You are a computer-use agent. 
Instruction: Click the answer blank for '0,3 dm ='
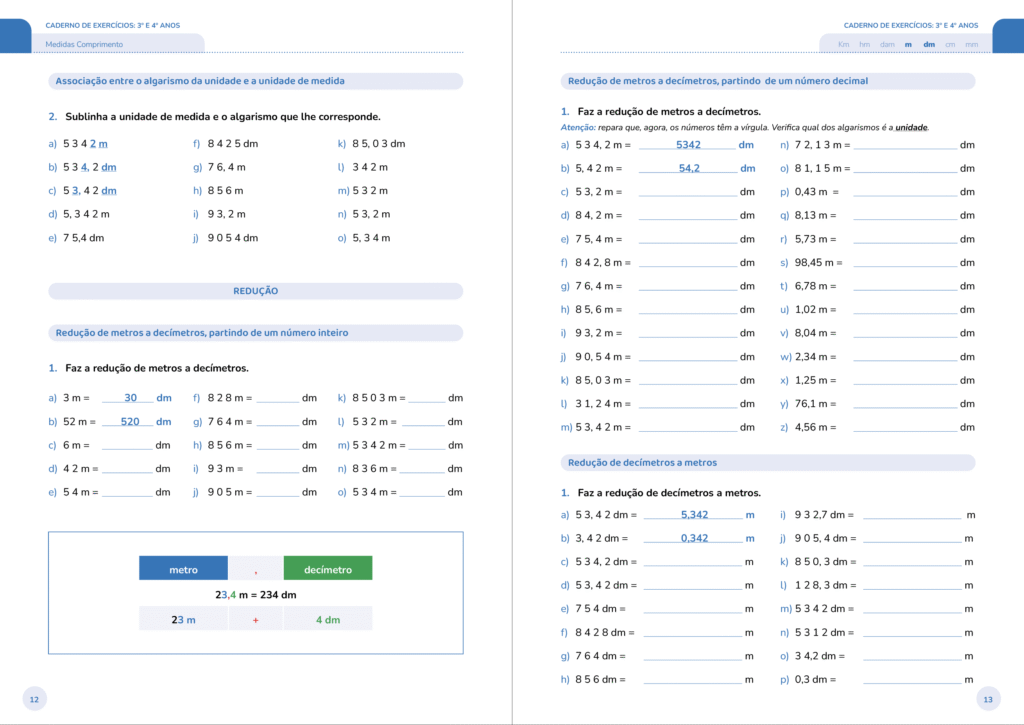click(x=911, y=680)
